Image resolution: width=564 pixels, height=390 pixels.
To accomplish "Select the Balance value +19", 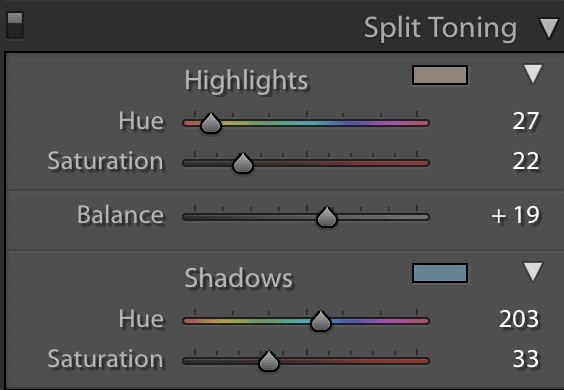I will click(x=515, y=215).
